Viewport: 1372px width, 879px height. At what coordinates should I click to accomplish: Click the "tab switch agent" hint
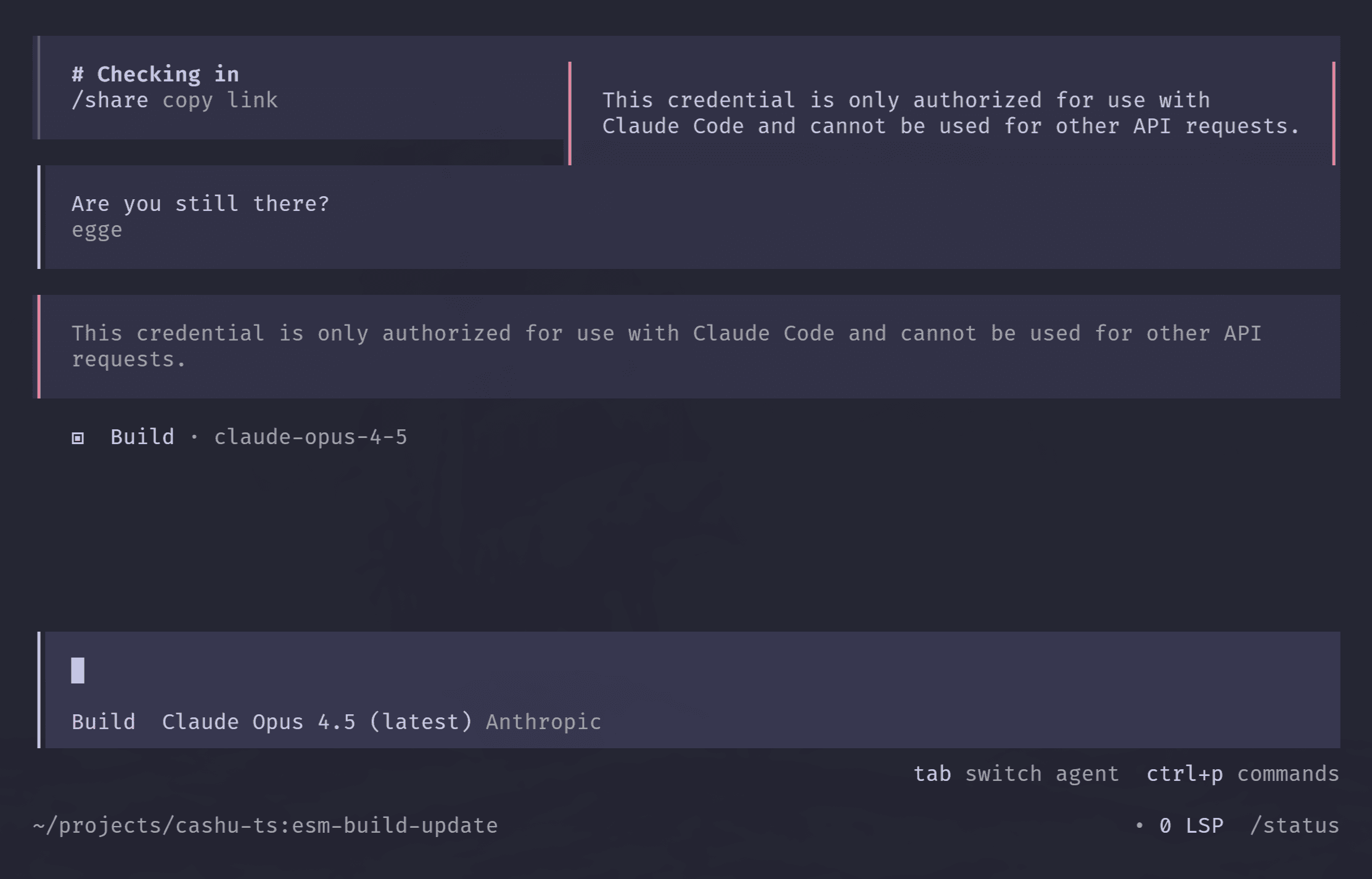pos(1016,774)
